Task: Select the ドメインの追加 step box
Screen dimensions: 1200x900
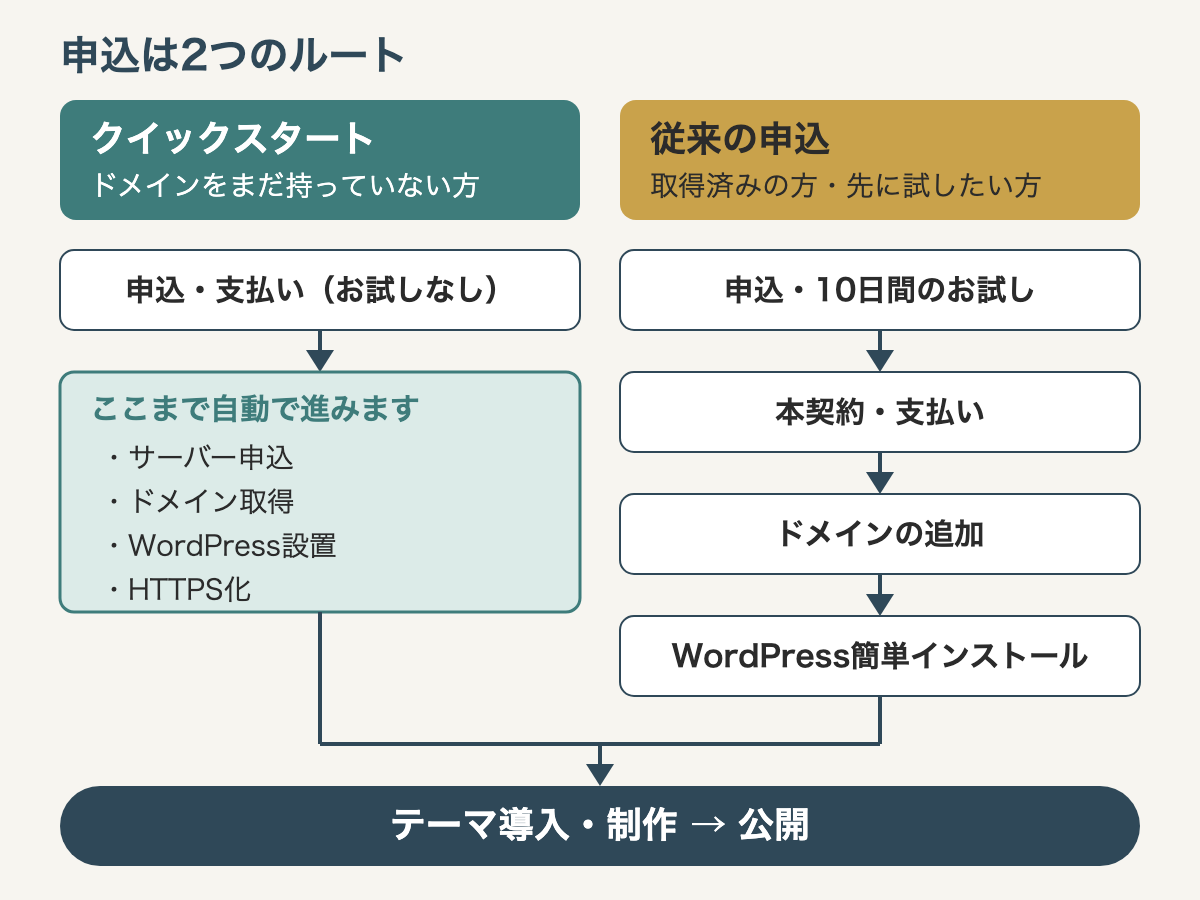Action: [x=880, y=534]
